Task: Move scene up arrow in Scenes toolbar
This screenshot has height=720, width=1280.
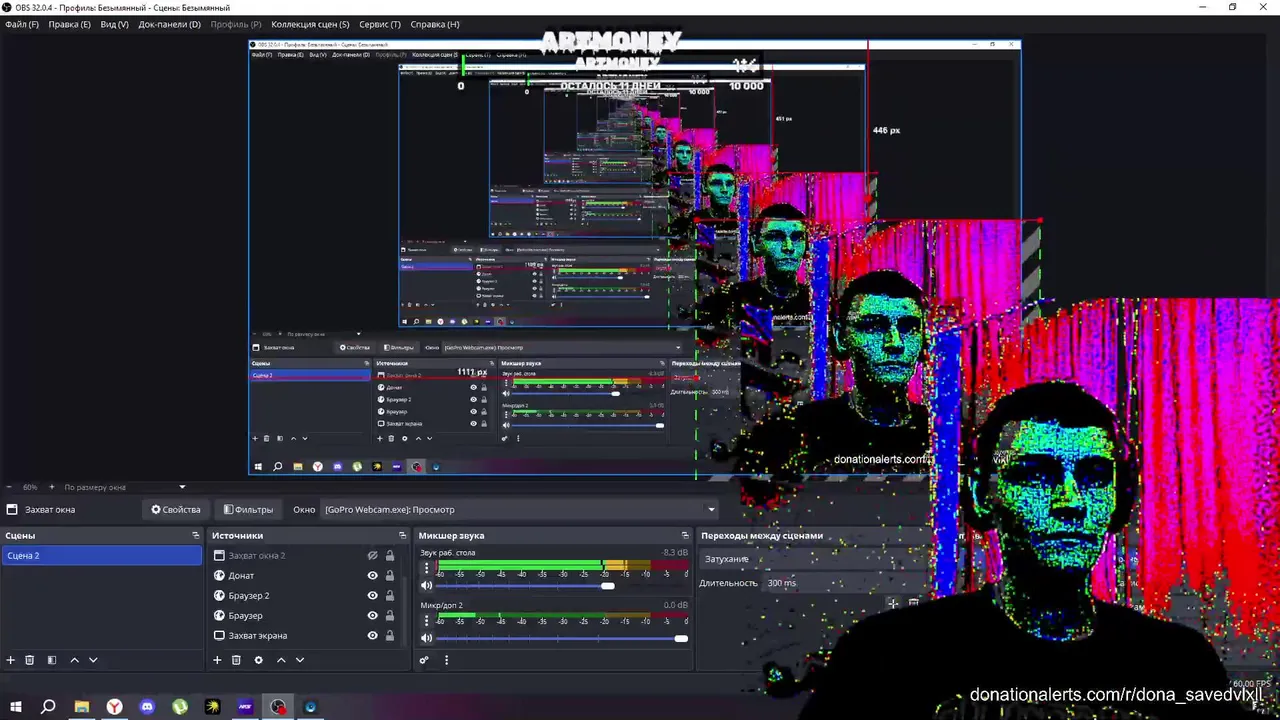Action: tap(74, 660)
